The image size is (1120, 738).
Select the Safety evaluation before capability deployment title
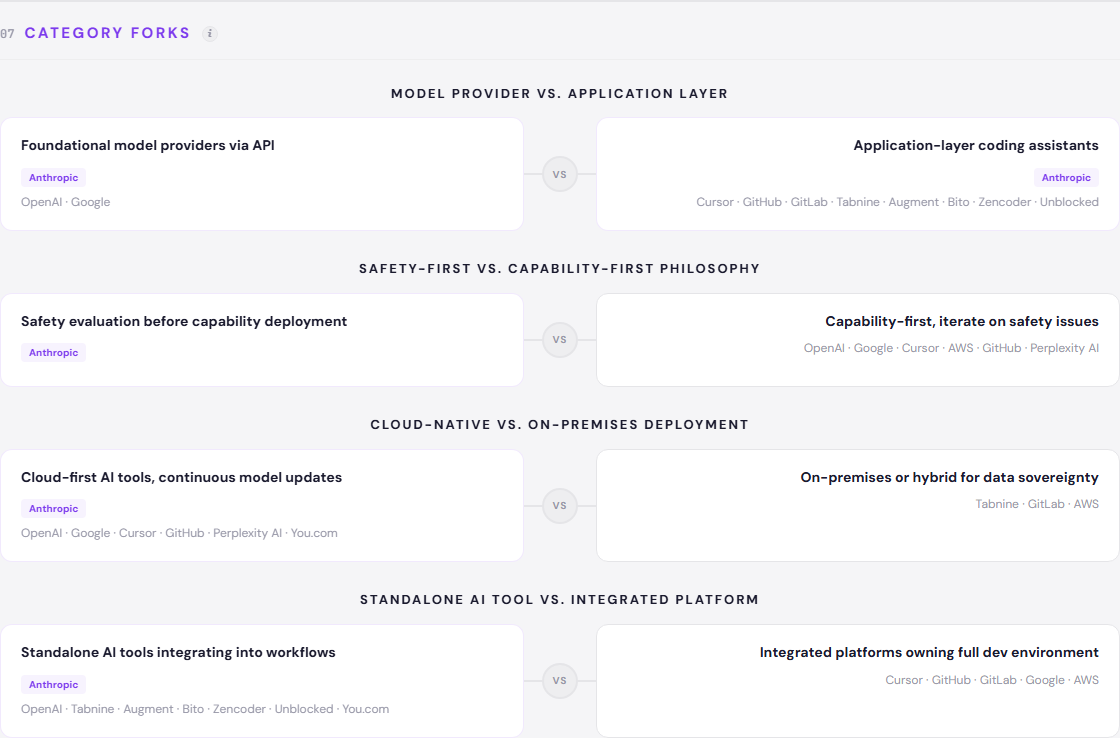(184, 322)
